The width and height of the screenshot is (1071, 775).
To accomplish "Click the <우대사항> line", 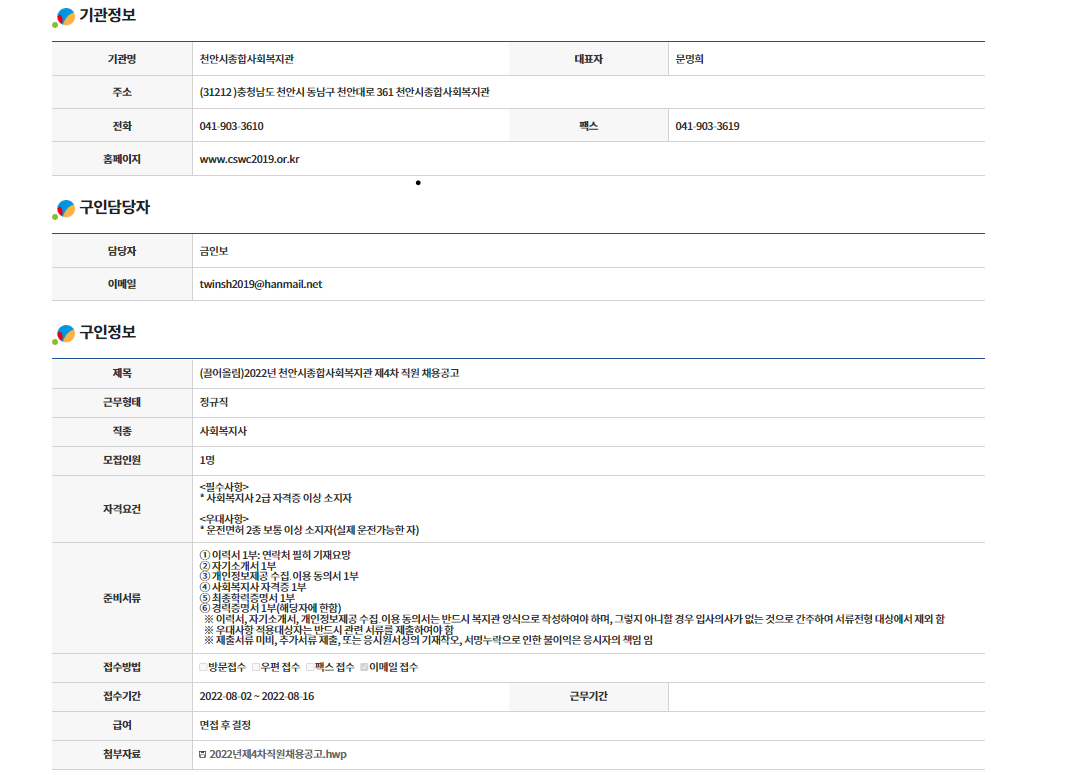I will coord(224,519).
